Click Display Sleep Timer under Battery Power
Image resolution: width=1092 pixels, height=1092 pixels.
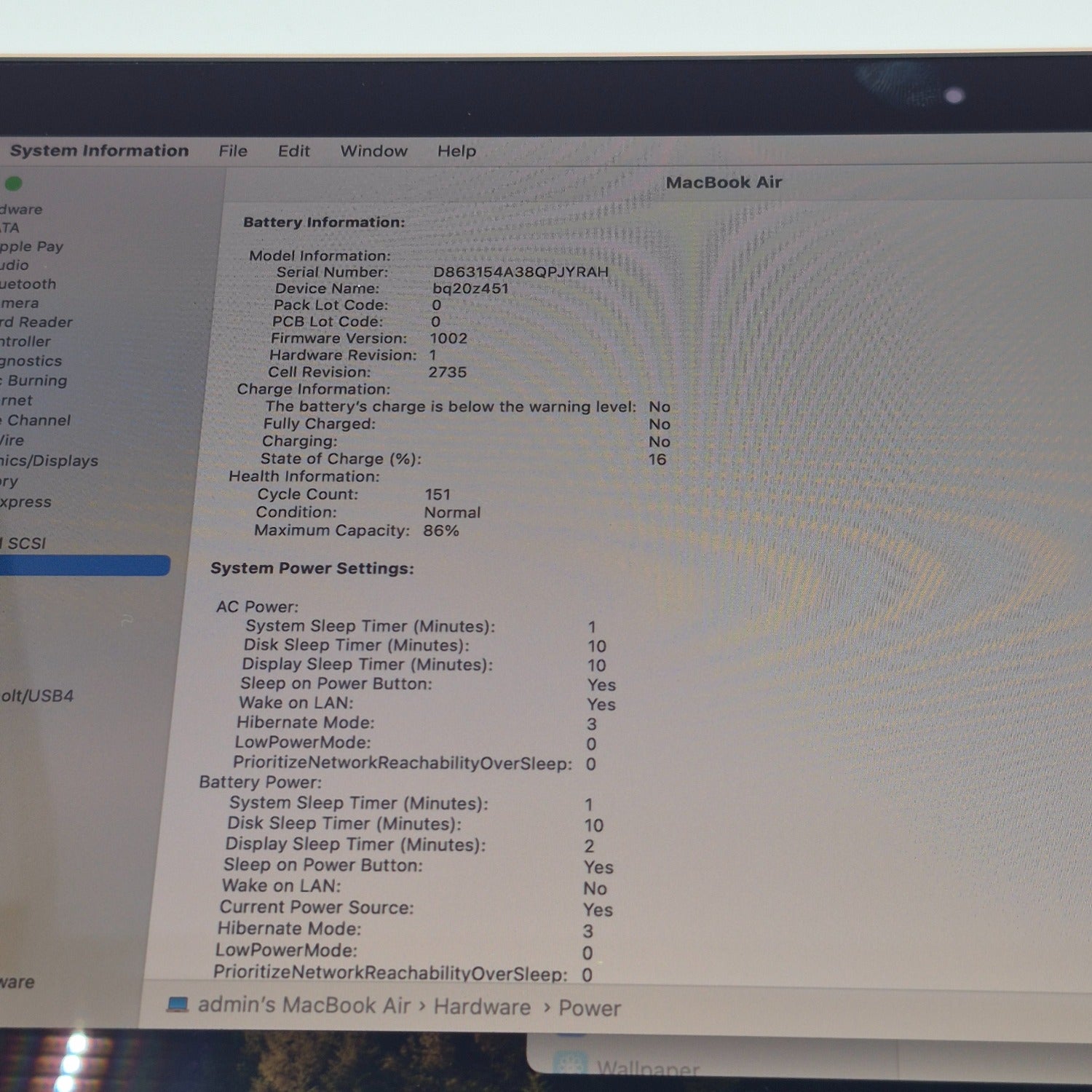tap(355, 844)
